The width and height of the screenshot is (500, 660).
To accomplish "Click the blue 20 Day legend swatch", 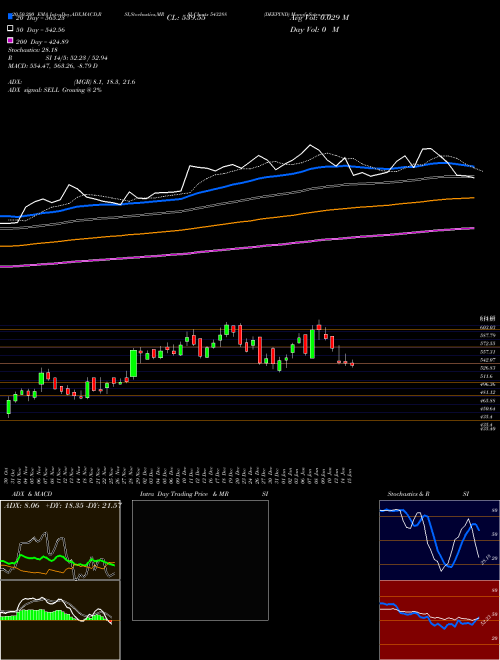I will tap(10, 16).
